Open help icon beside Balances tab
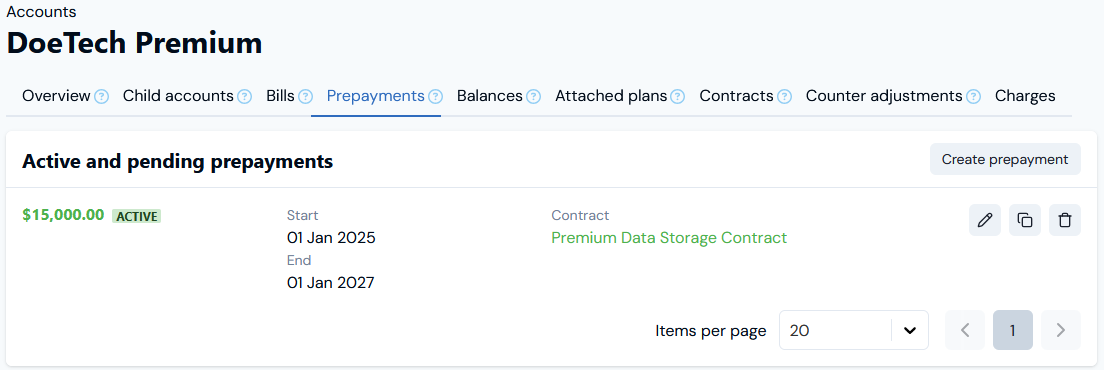Screen dimensions: 1104x370 [533, 96]
